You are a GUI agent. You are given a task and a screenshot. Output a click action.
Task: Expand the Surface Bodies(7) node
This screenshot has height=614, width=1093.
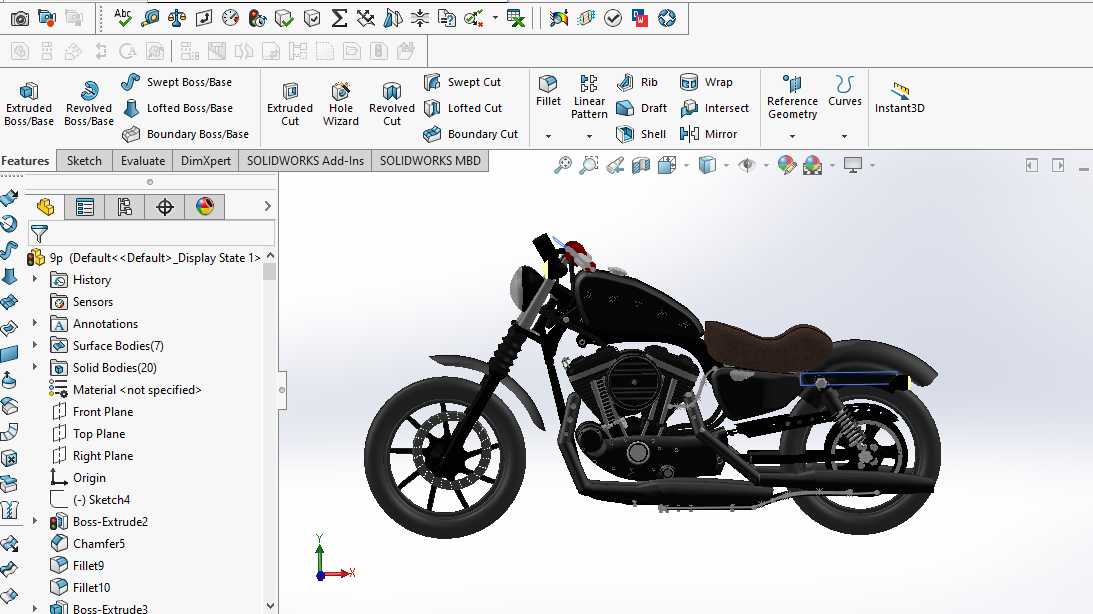tap(35, 345)
